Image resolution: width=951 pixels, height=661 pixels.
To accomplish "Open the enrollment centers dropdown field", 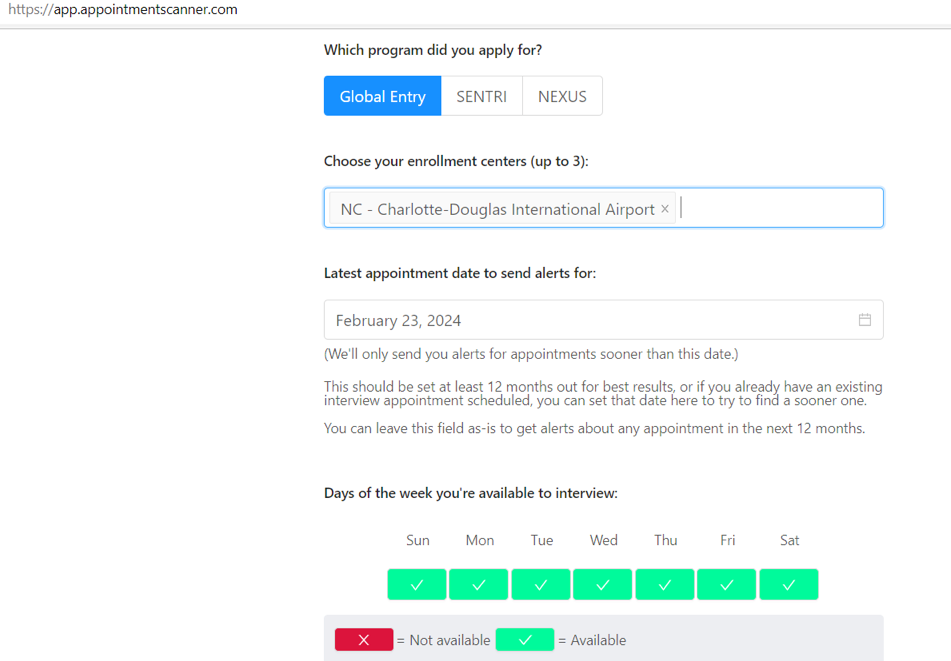I will pos(780,208).
